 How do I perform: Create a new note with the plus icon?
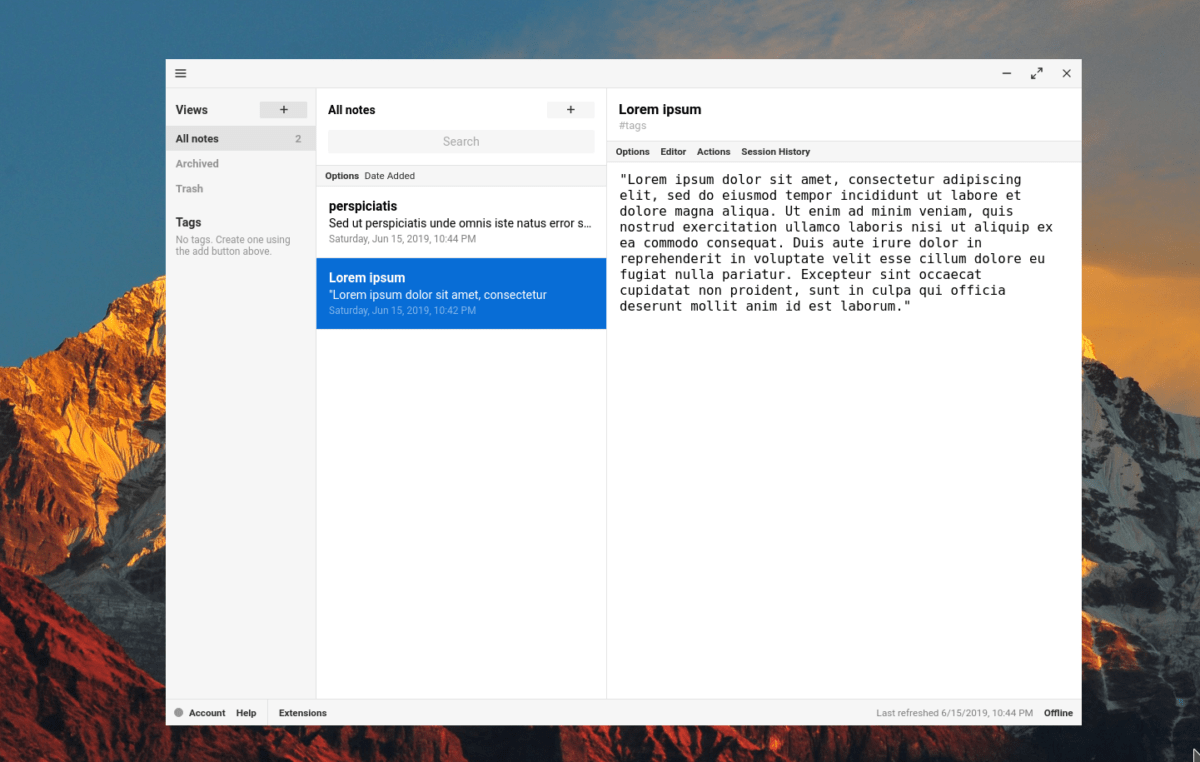point(570,109)
